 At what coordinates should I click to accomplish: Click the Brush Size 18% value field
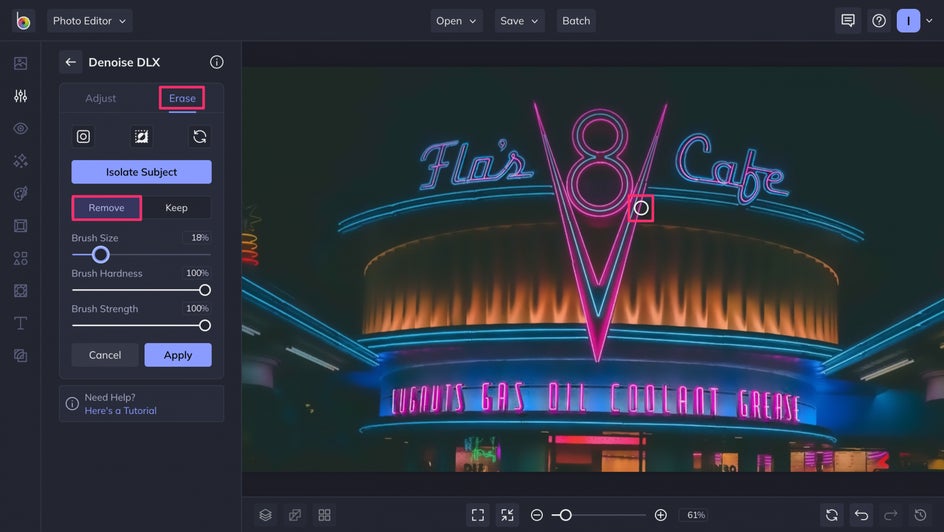[197, 238]
